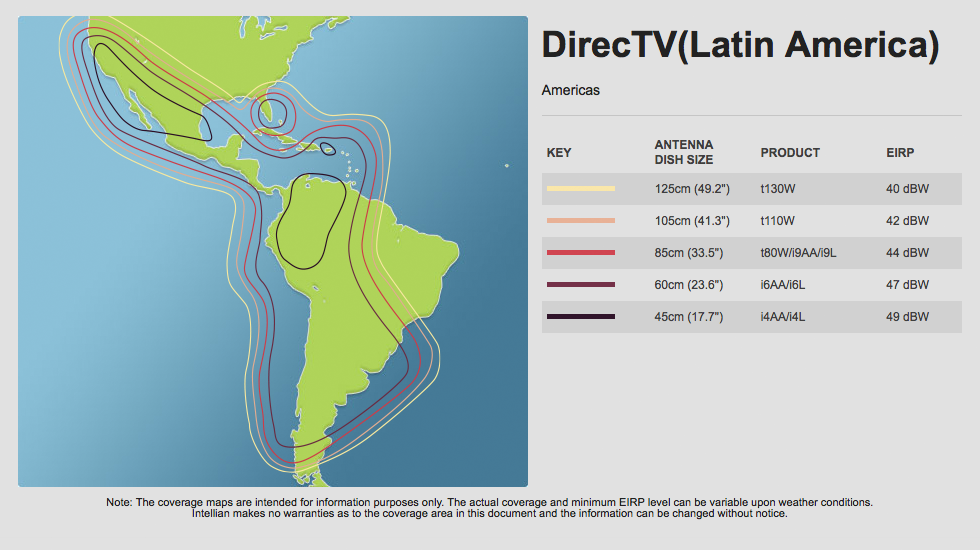Click the PRODUCT column header

pyautogui.click(x=790, y=153)
